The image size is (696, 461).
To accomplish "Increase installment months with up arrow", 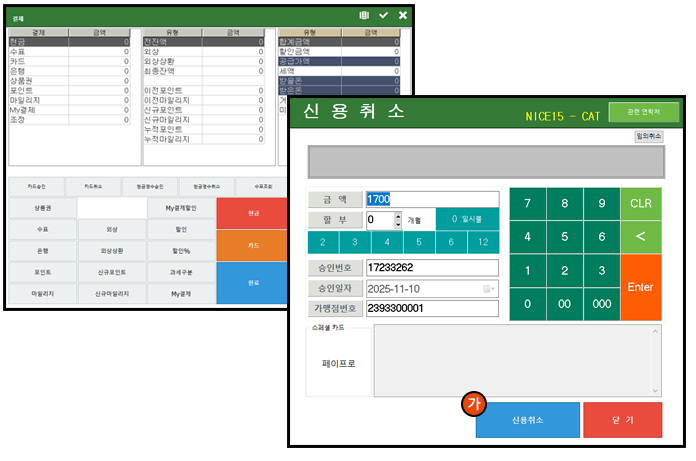I will tap(398, 216).
